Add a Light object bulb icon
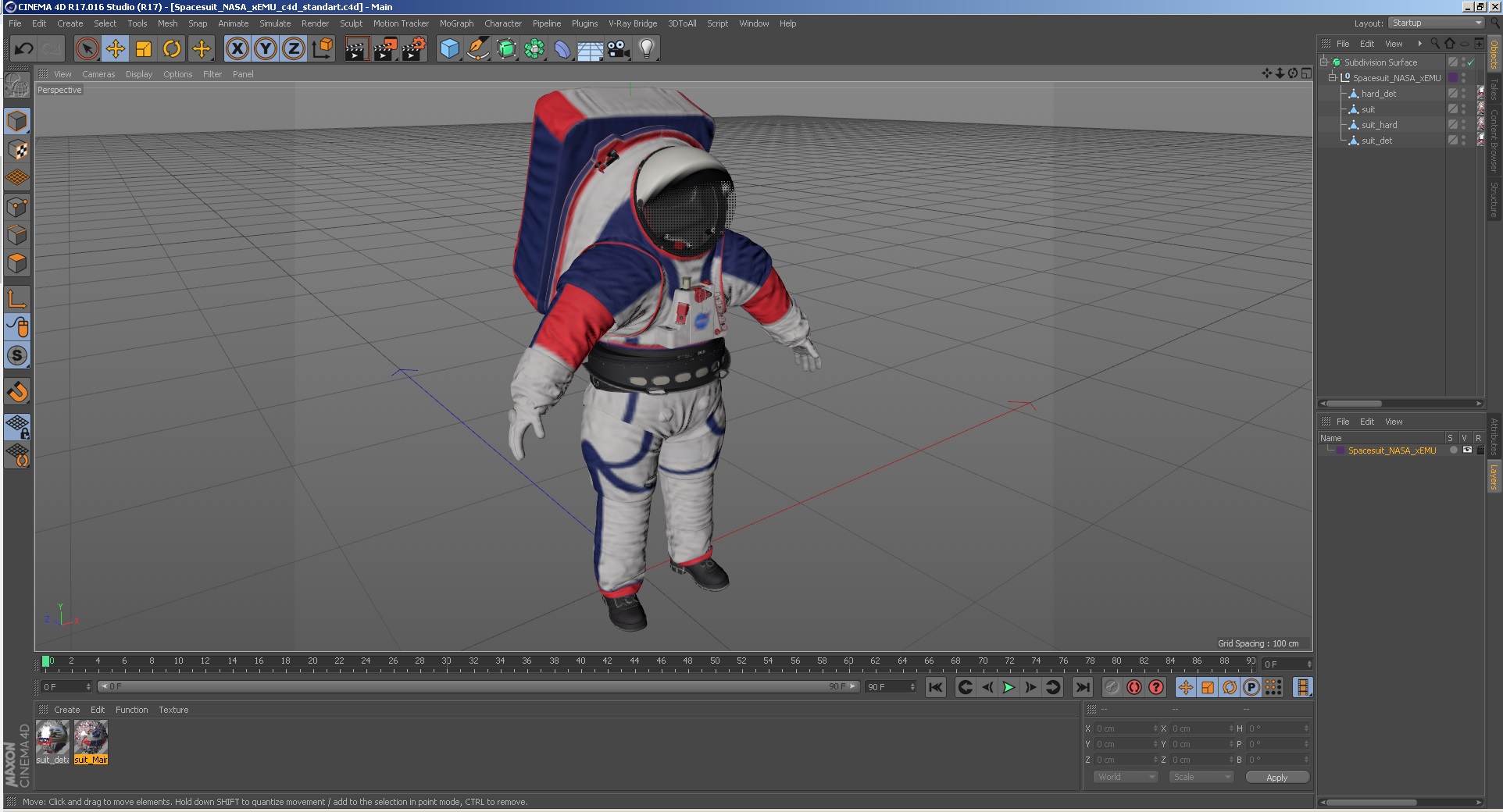Screen dimensions: 1503x812 [x=647, y=49]
